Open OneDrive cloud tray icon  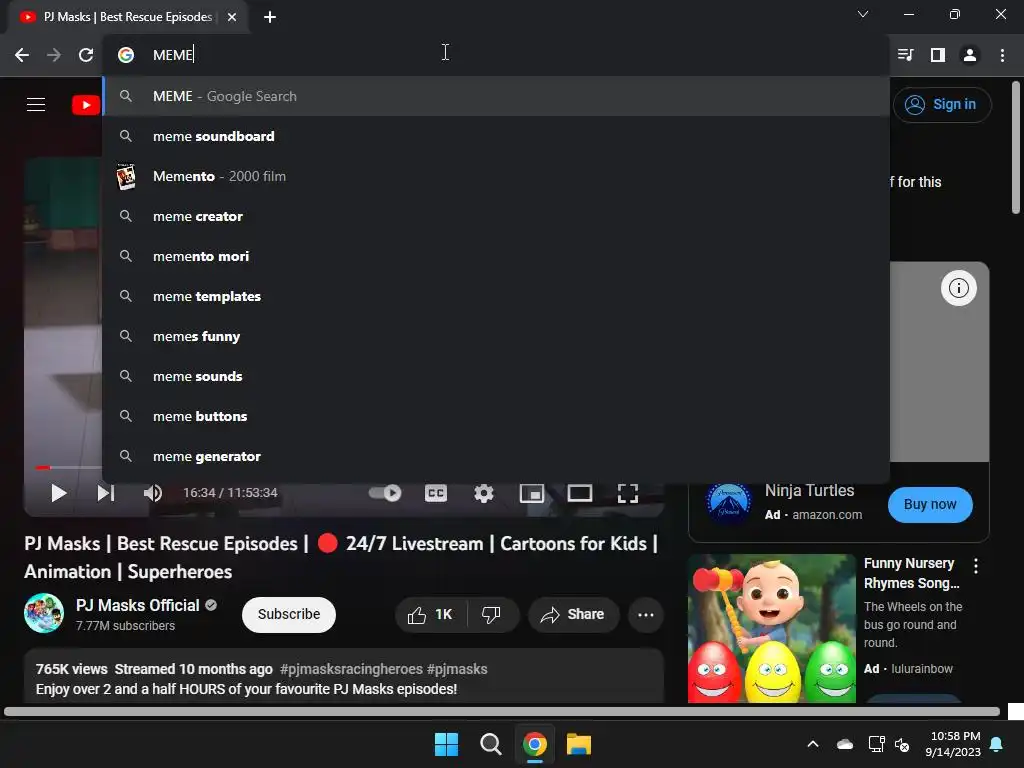click(845, 744)
